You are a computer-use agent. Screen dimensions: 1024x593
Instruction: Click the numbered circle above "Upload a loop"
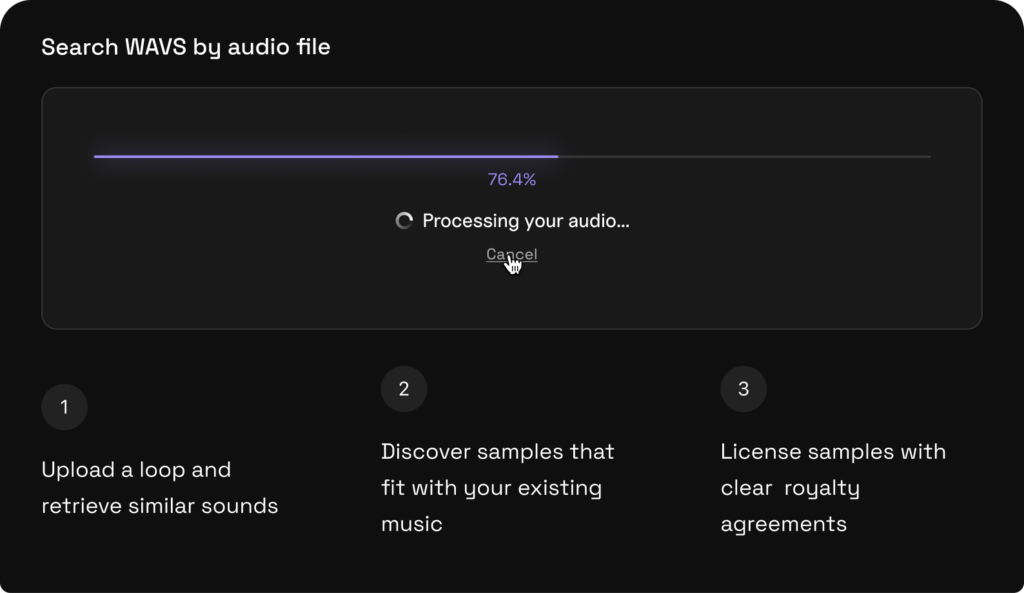click(64, 407)
